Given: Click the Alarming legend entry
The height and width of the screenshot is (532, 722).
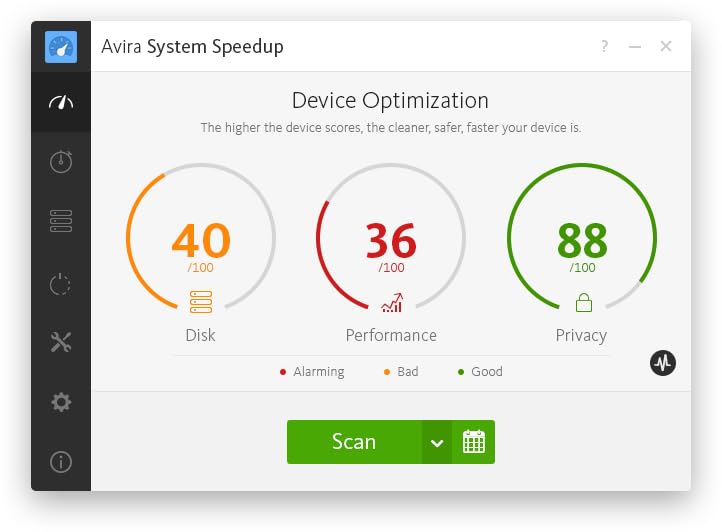Looking at the screenshot, I should pyautogui.click(x=313, y=372).
